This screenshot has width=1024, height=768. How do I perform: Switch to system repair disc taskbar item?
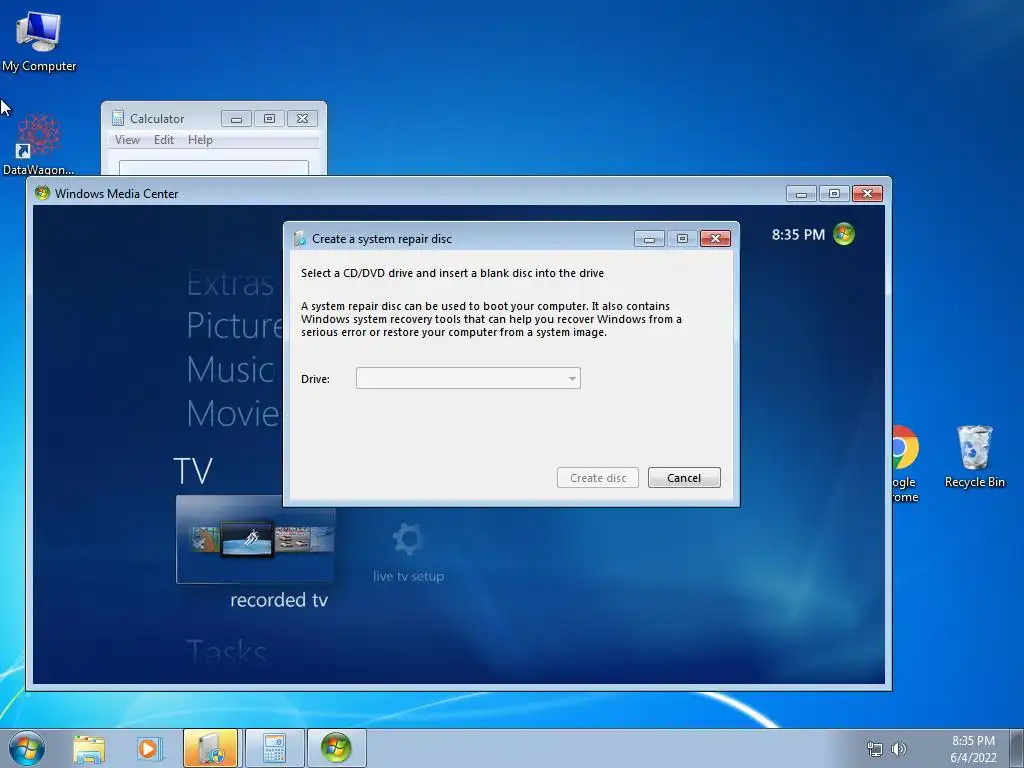pos(210,748)
